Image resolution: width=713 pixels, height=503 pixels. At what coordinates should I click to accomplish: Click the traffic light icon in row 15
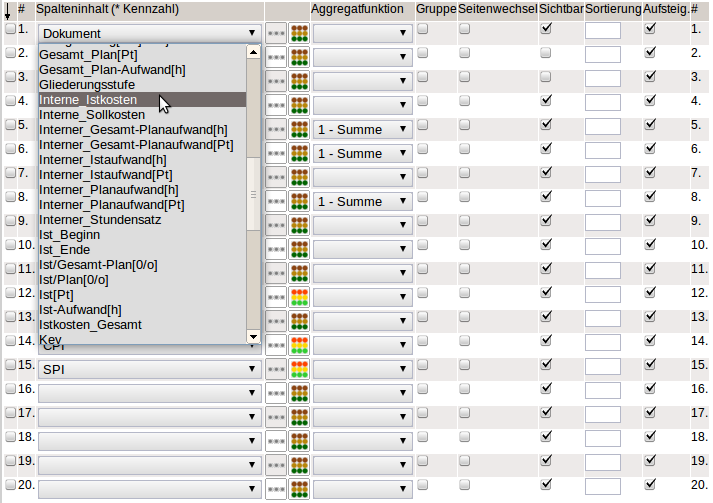point(299,369)
